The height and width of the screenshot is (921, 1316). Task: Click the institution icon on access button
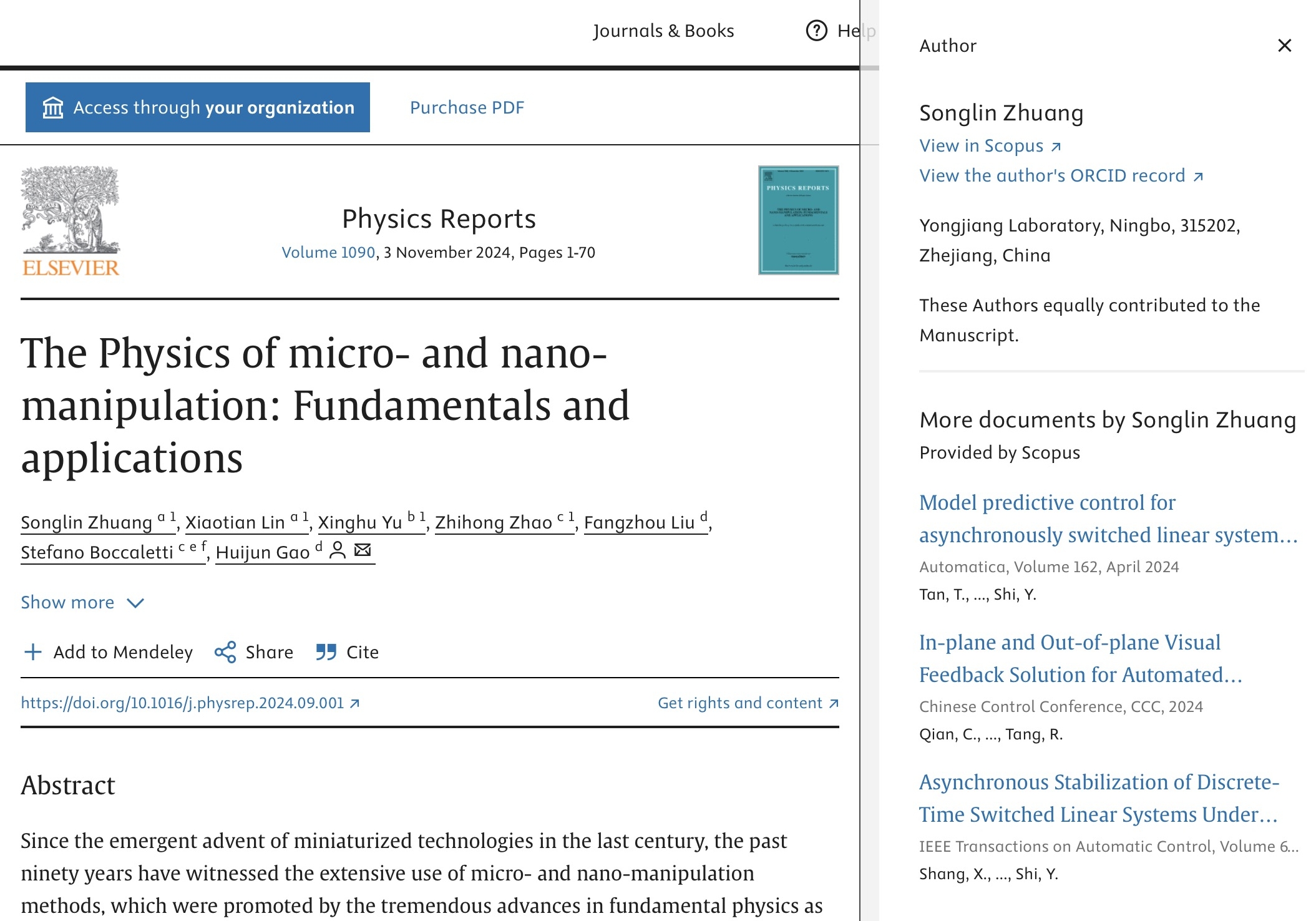tap(53, 107)
